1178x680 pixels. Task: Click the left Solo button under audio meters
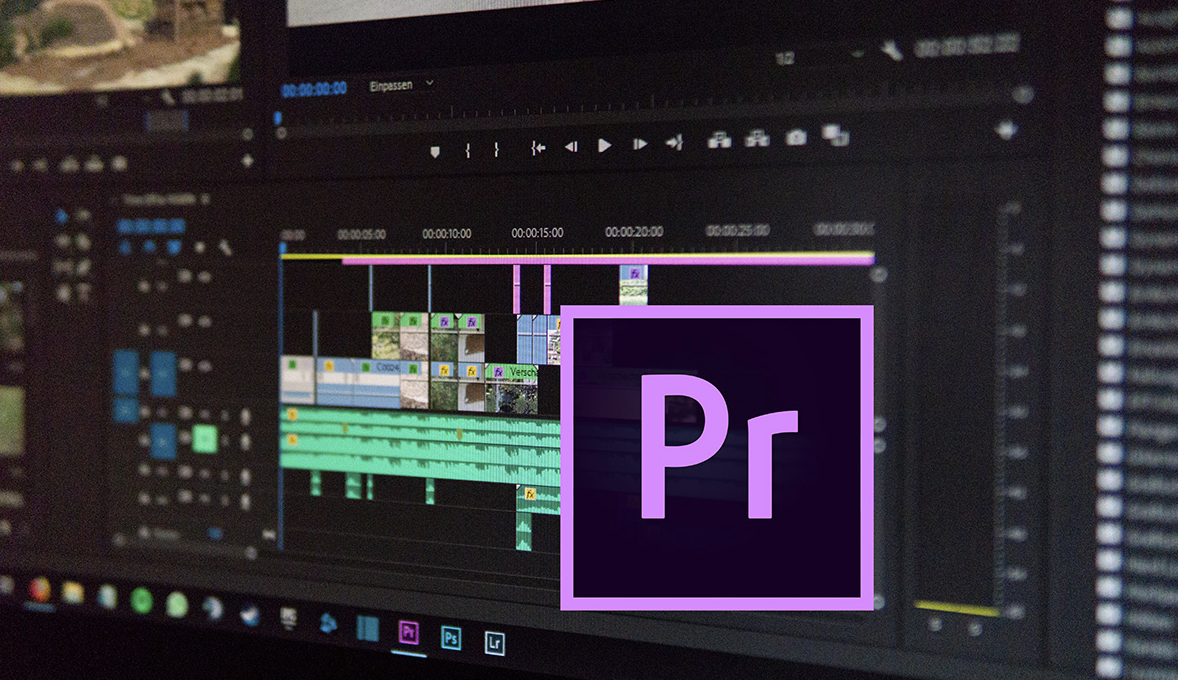pyautogui.click(x=934, y=624)
